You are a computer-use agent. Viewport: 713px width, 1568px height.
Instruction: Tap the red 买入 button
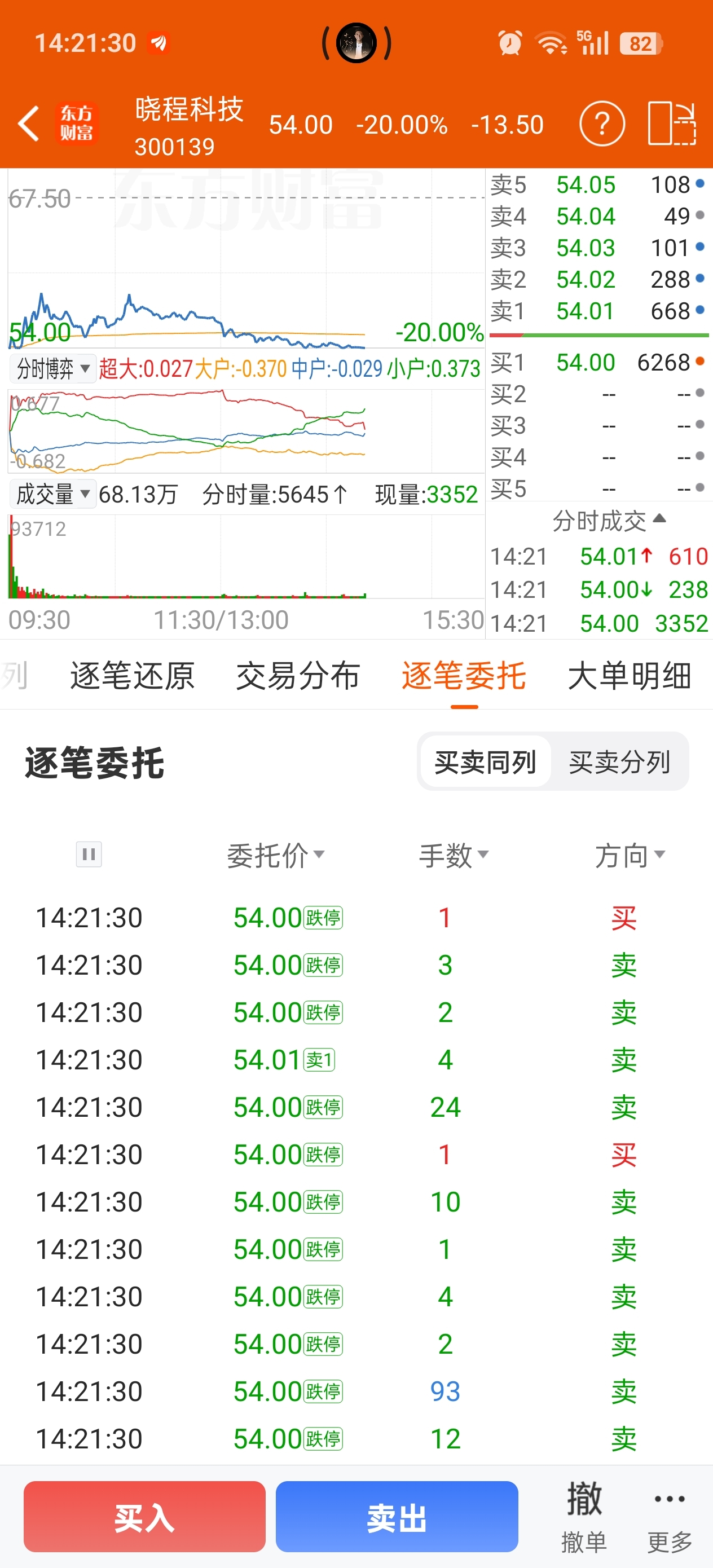tap(144, 1516)
